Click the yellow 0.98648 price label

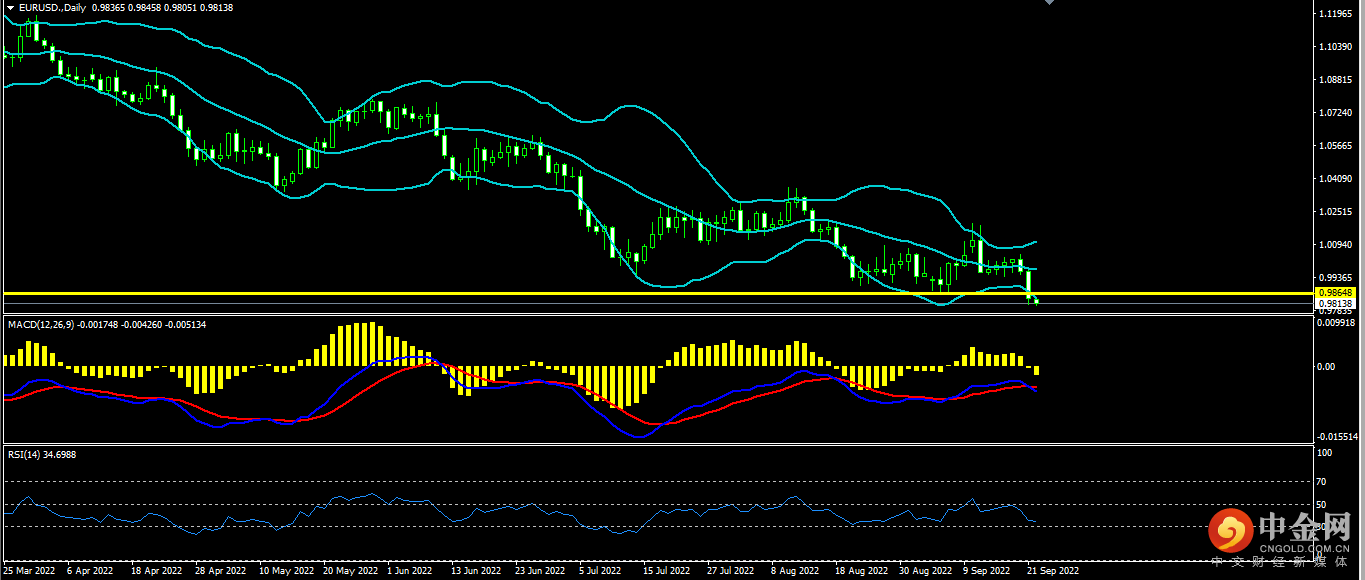(x=1335, y=293)
